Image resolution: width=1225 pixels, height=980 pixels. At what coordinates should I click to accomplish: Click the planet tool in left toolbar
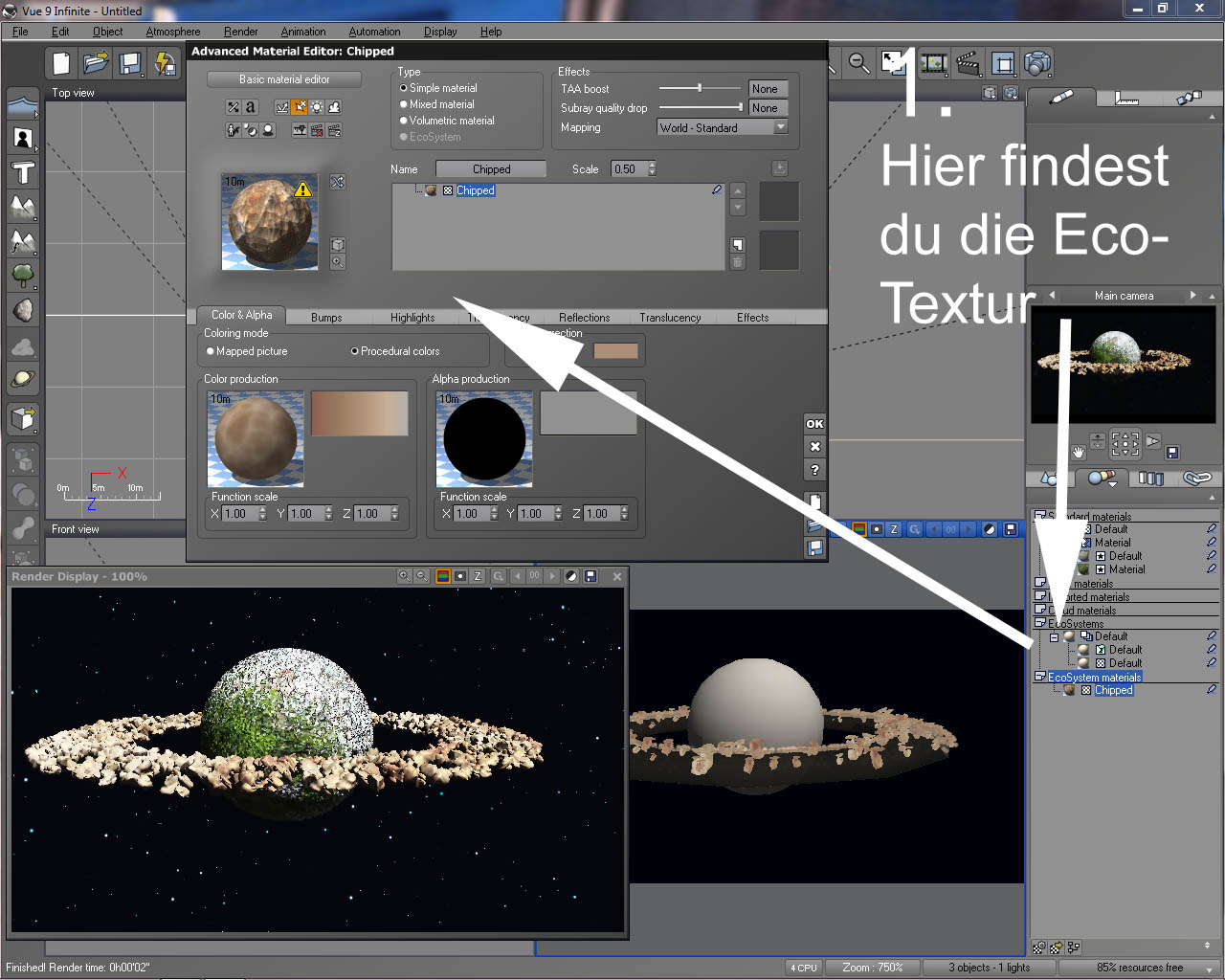point(23,379)
